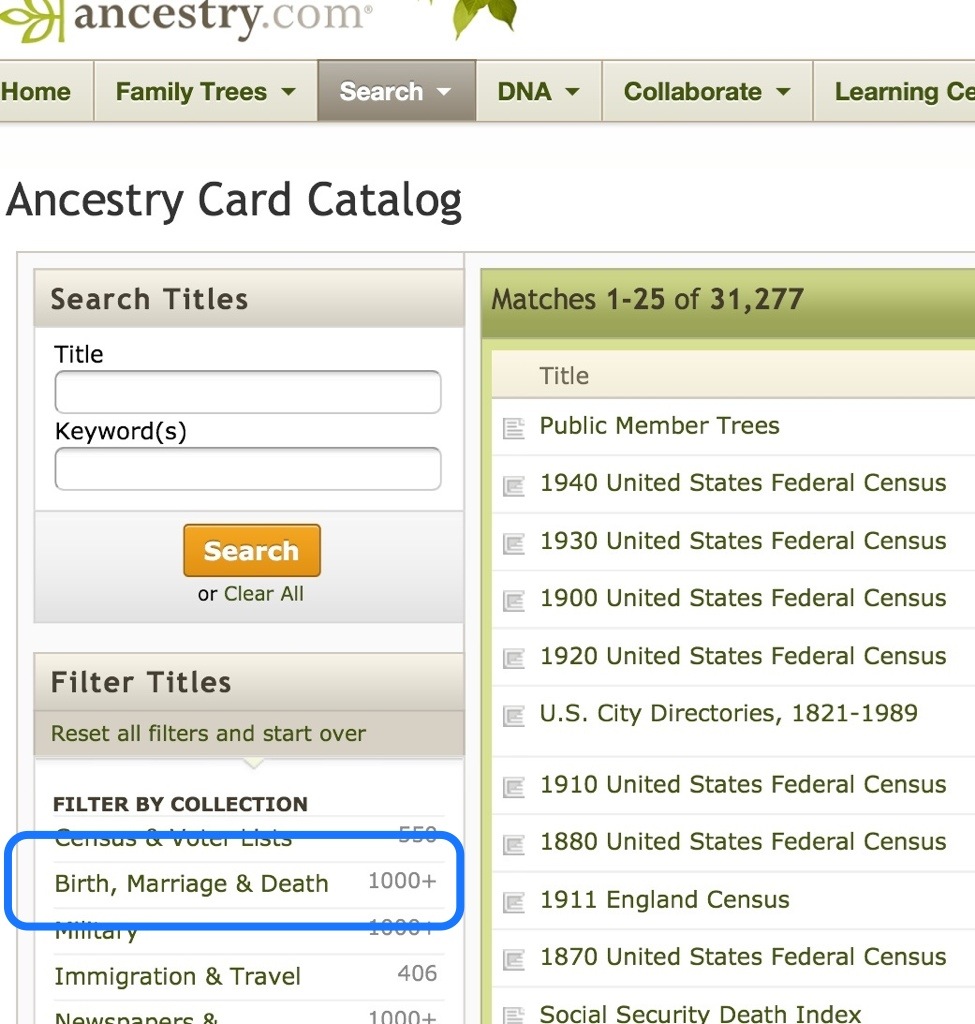
Task: Click the Keyword(s) input field
Action: (248, 469)
